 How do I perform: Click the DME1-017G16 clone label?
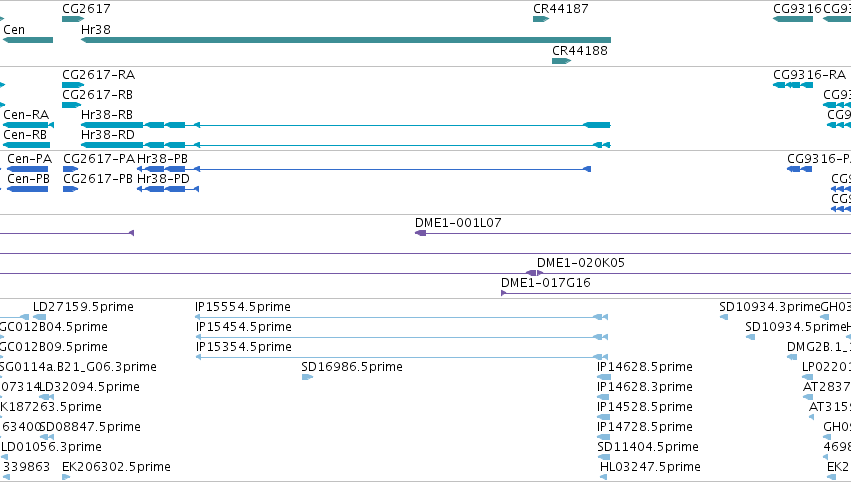coord(545,283)
